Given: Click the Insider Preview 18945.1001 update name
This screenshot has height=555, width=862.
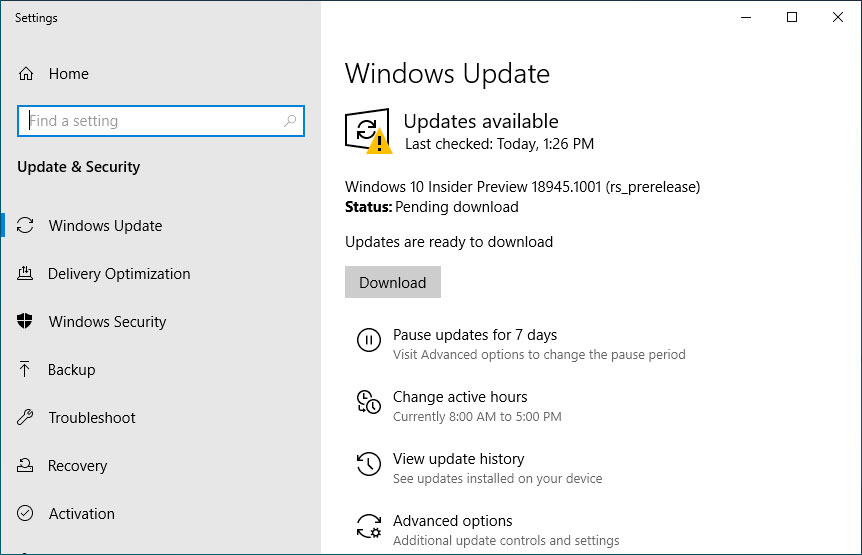Looking at the screenshot, I should [x=522, y=187].
